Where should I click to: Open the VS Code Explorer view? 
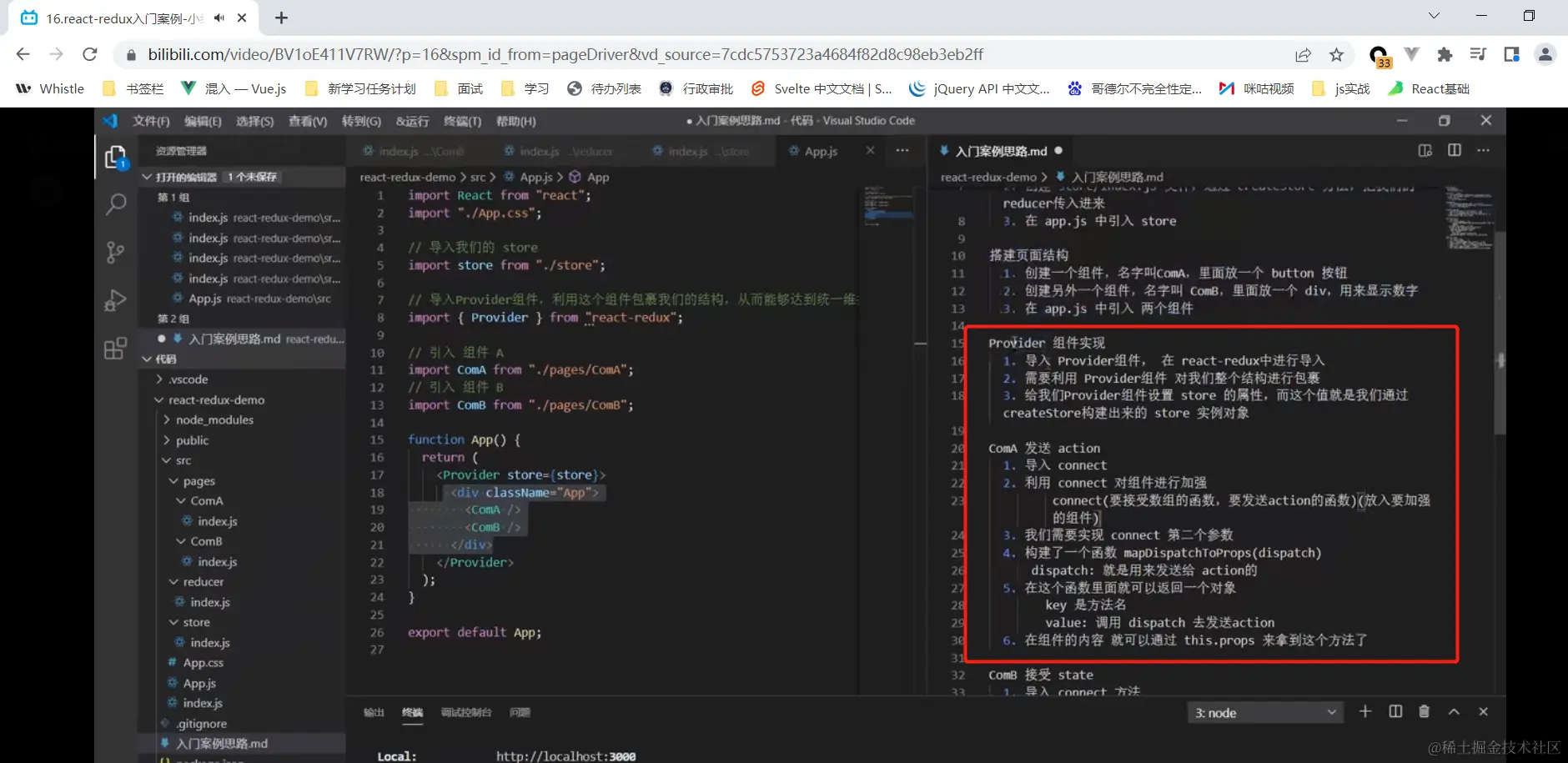click(x=116, y=157)
